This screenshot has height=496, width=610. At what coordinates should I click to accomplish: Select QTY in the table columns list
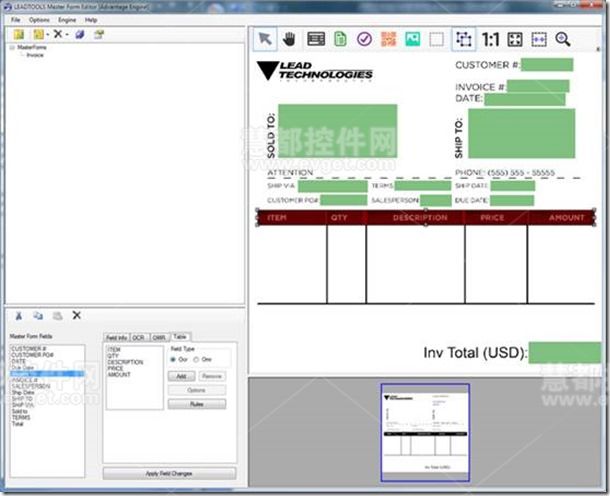(x=113, y=356)
